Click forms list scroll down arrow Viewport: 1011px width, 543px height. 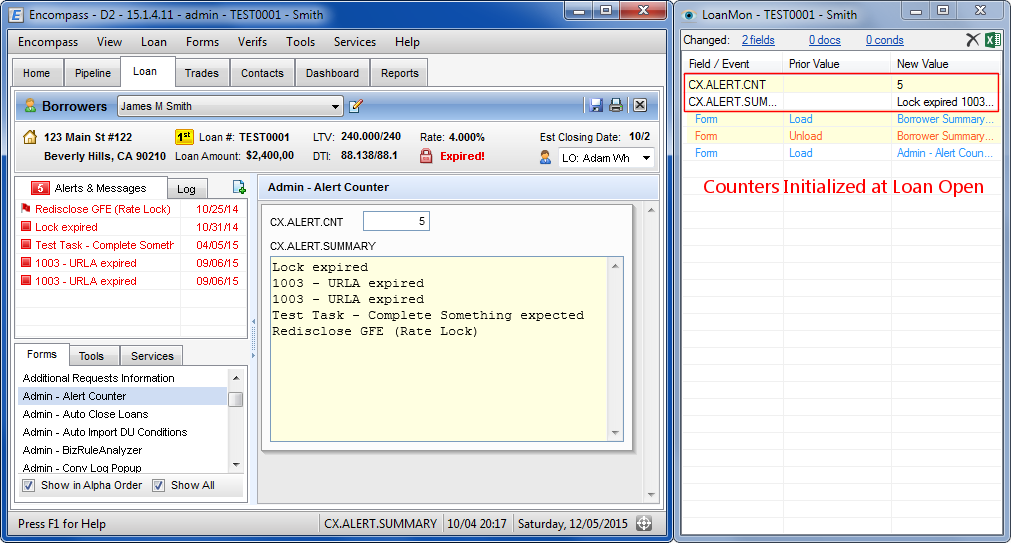pos(235,465)
